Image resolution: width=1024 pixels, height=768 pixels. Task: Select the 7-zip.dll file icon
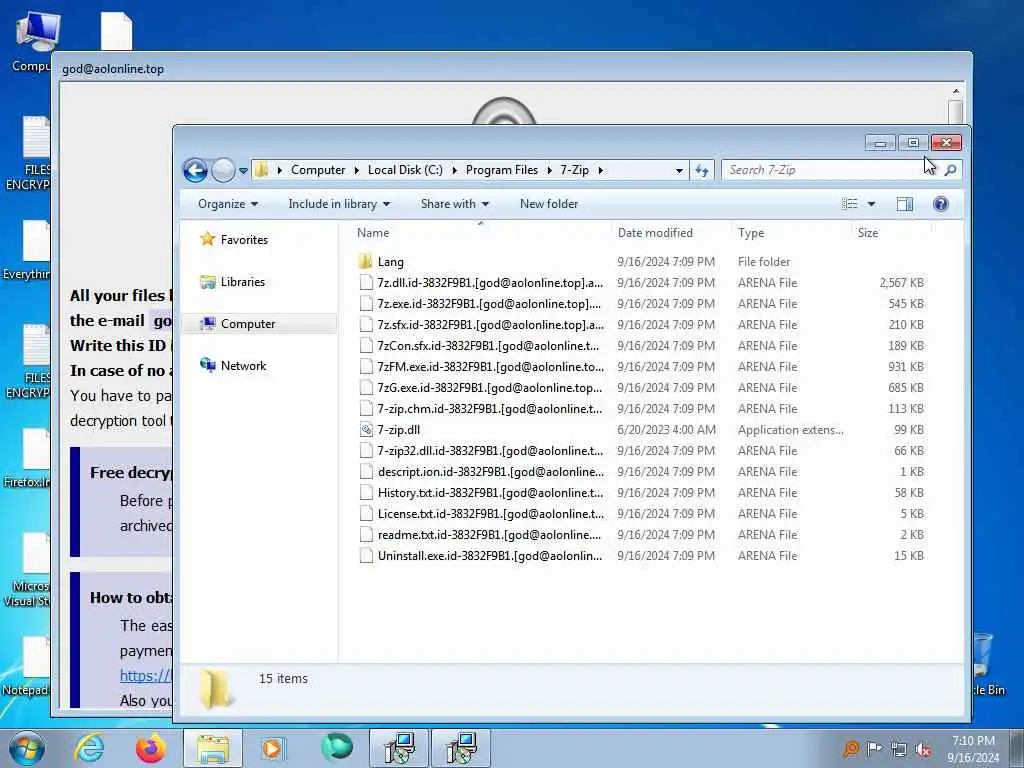coord(366,430)
